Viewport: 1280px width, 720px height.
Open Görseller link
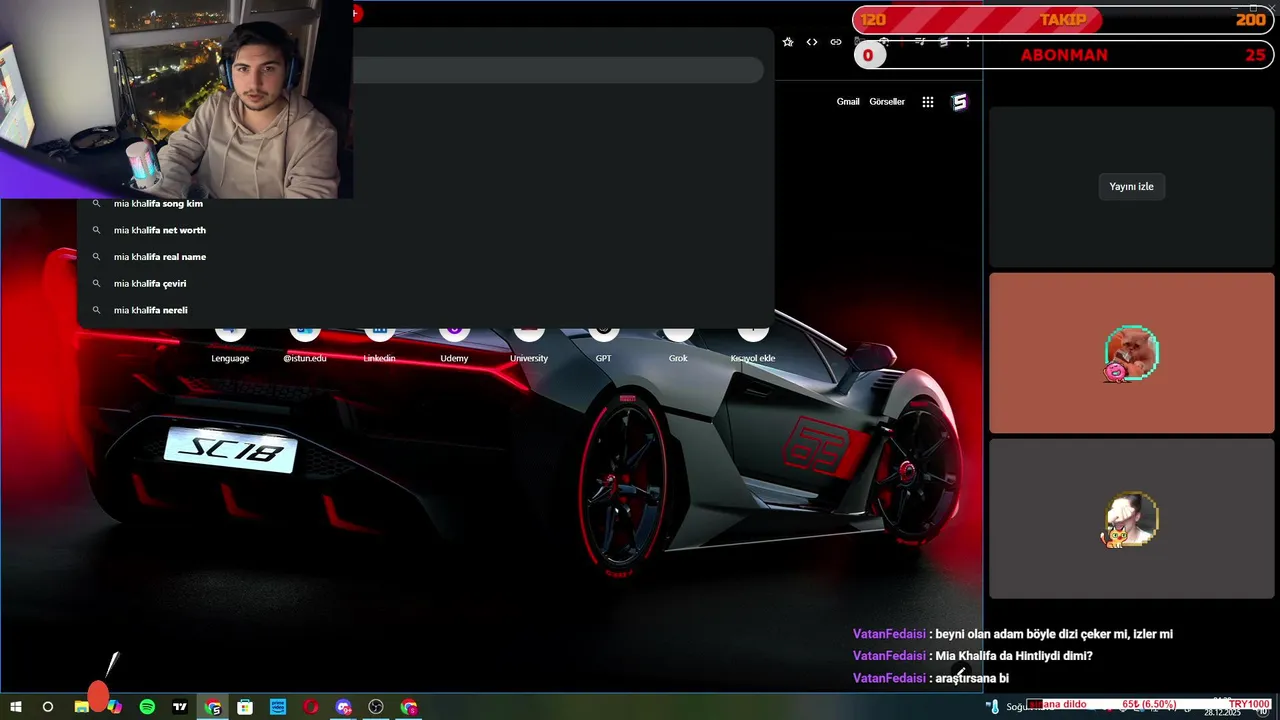pyautogui.click(x=887, y=102)
